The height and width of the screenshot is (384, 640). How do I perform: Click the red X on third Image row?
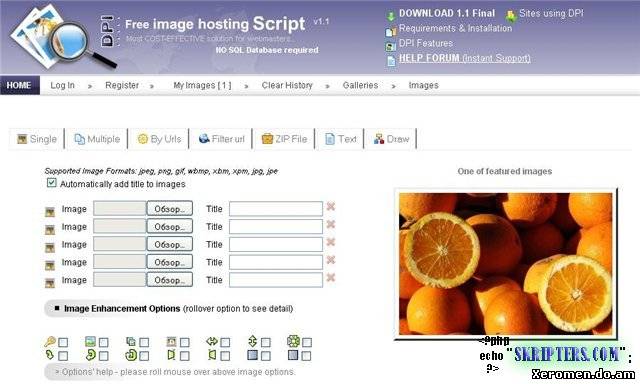click(331, 242)
